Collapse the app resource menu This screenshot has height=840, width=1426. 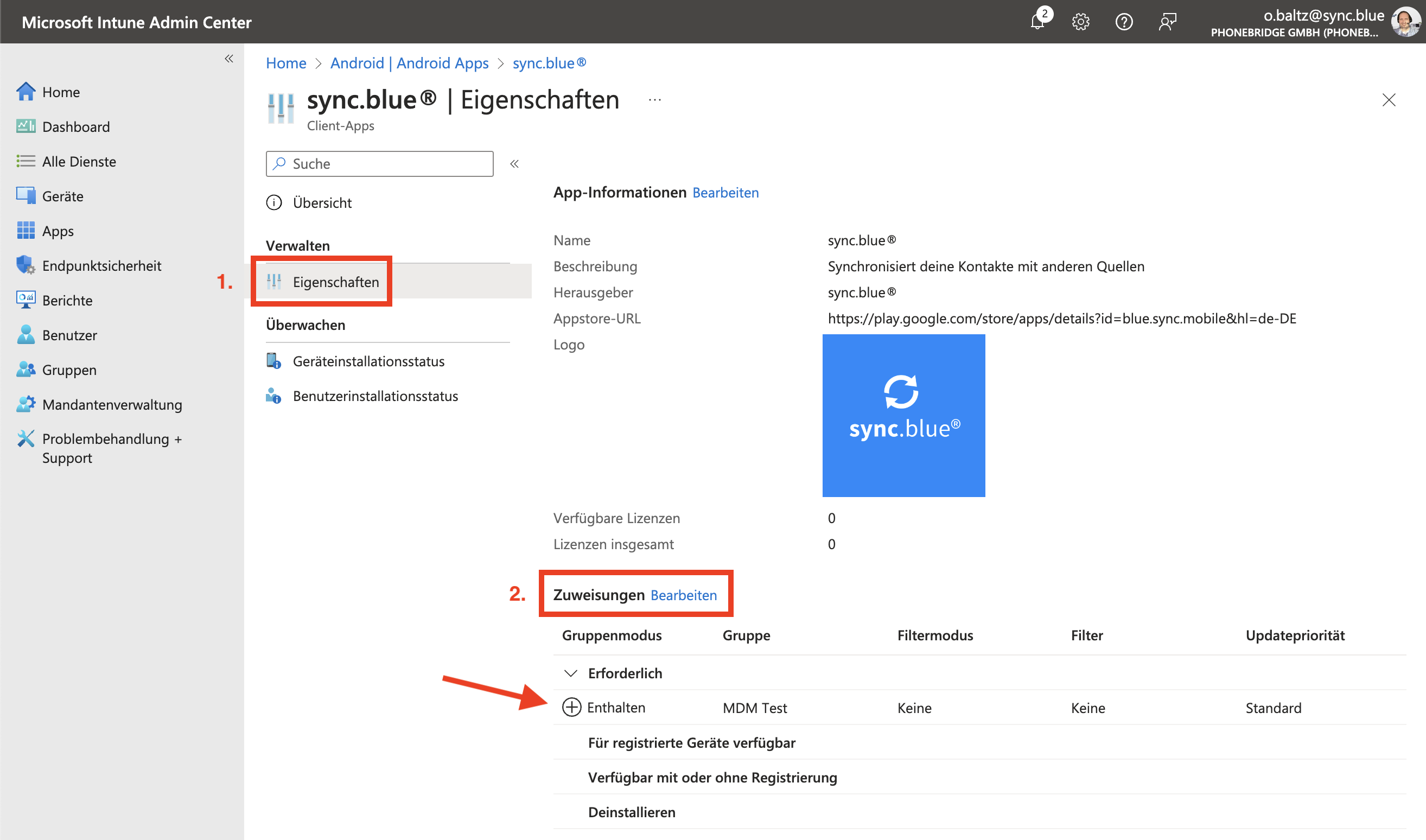click(514, 163)
